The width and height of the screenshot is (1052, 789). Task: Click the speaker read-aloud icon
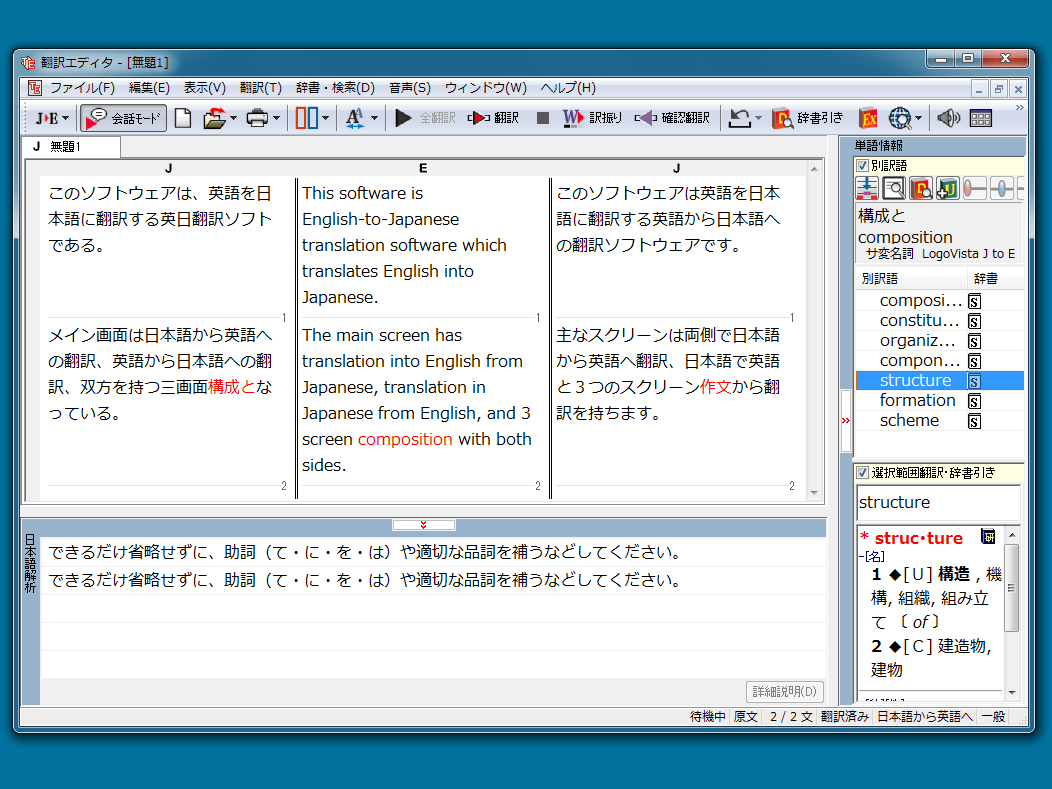(949, 118)
